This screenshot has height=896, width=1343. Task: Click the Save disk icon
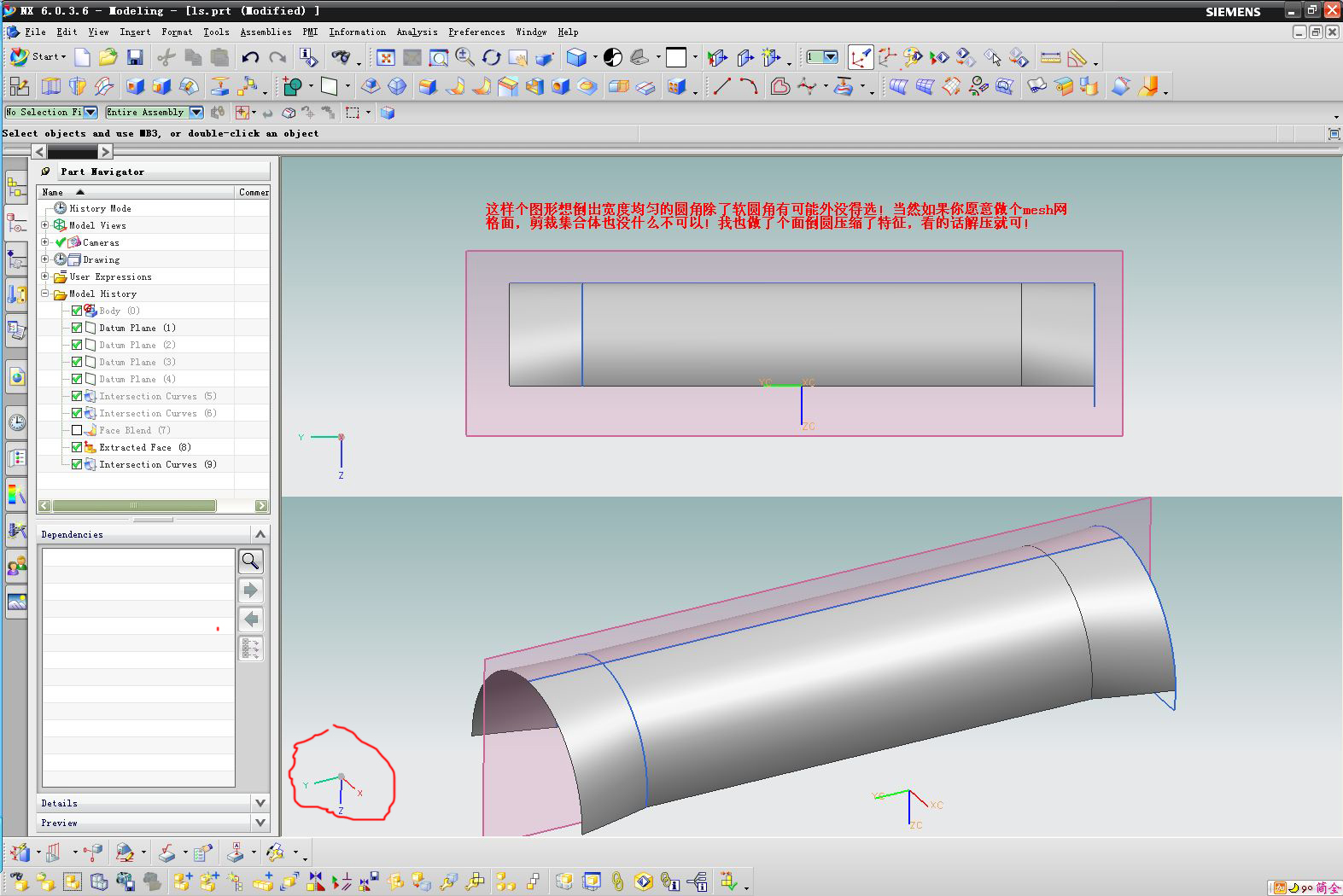[135, 57]
